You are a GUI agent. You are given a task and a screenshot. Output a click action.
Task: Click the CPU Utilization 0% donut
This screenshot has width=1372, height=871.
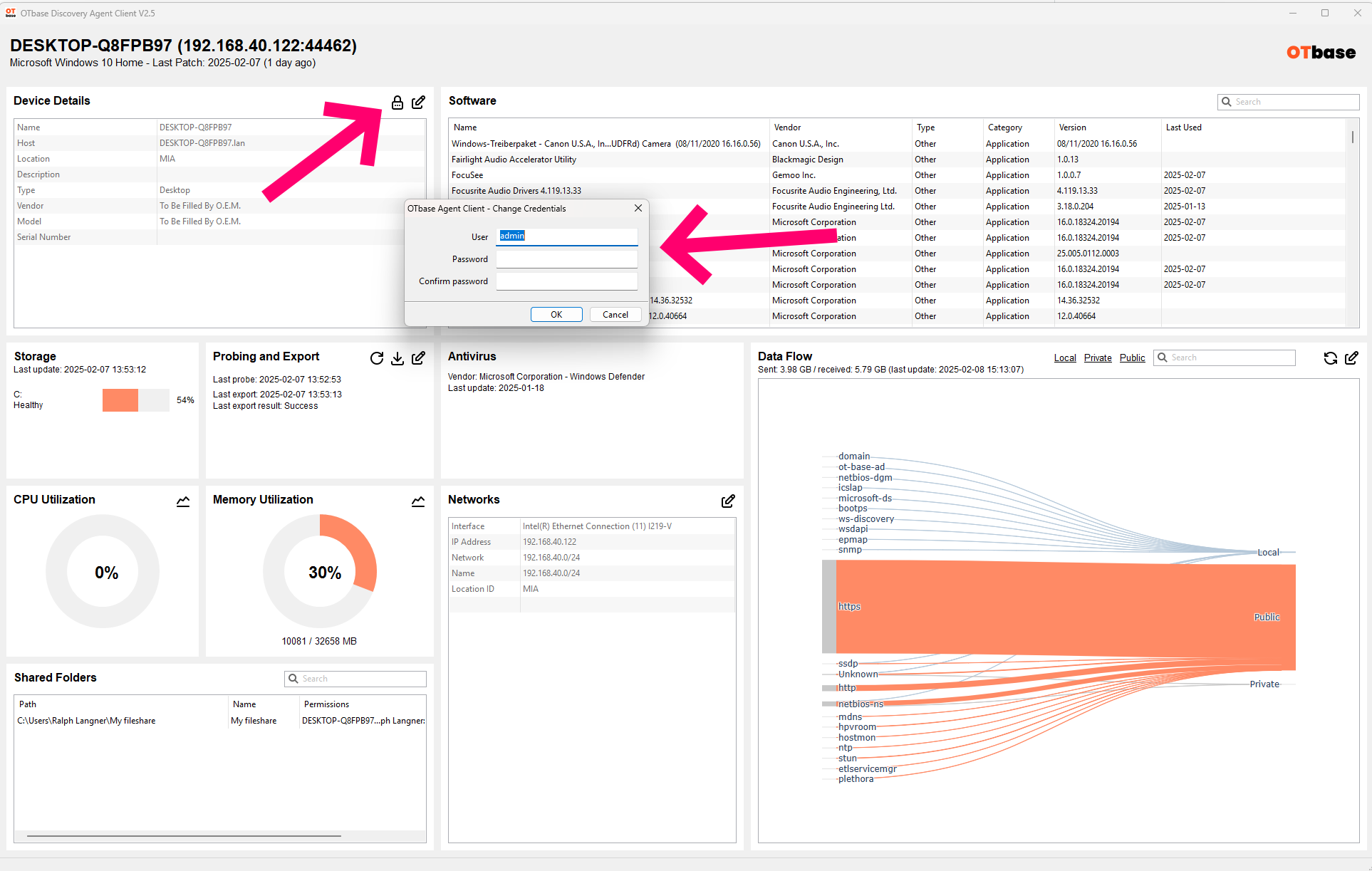103,571
